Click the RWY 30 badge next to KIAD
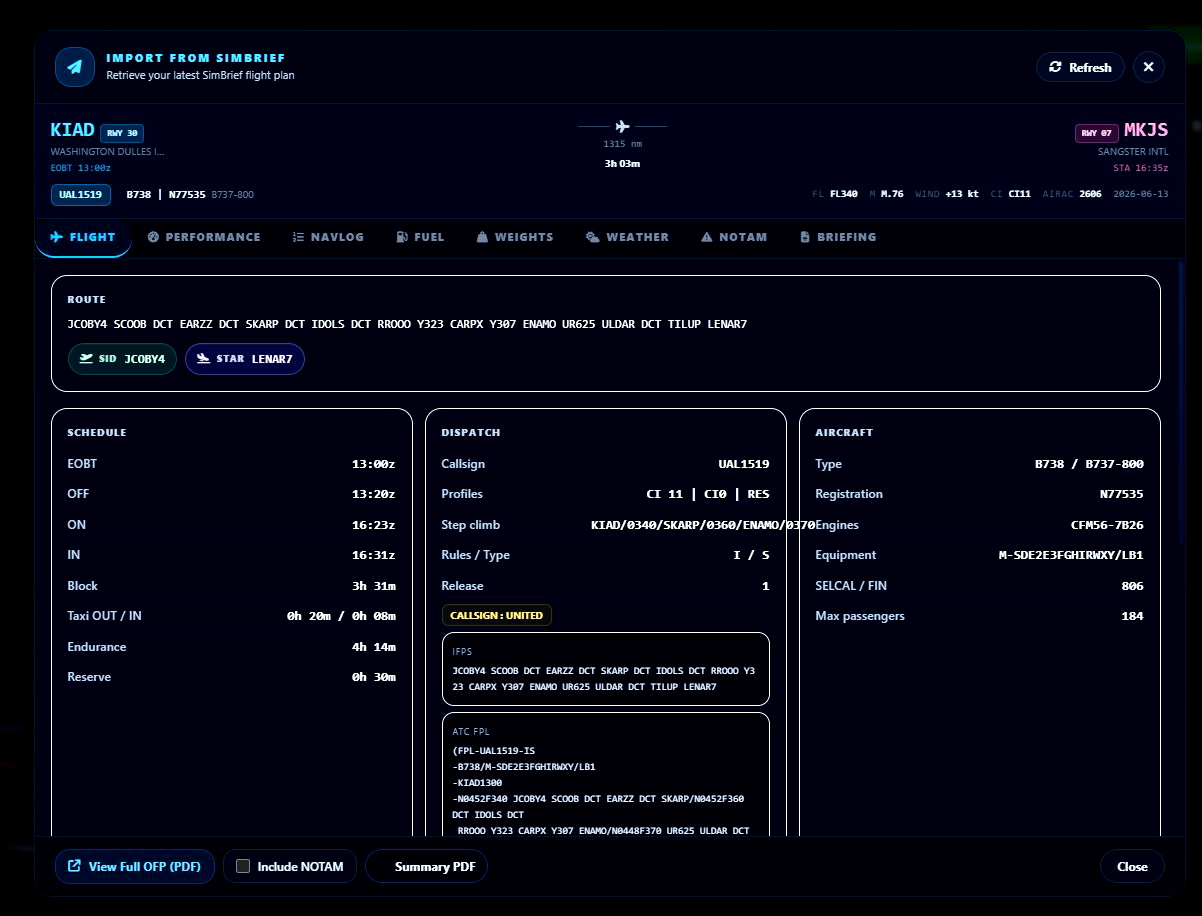 [x=122, y=133]
